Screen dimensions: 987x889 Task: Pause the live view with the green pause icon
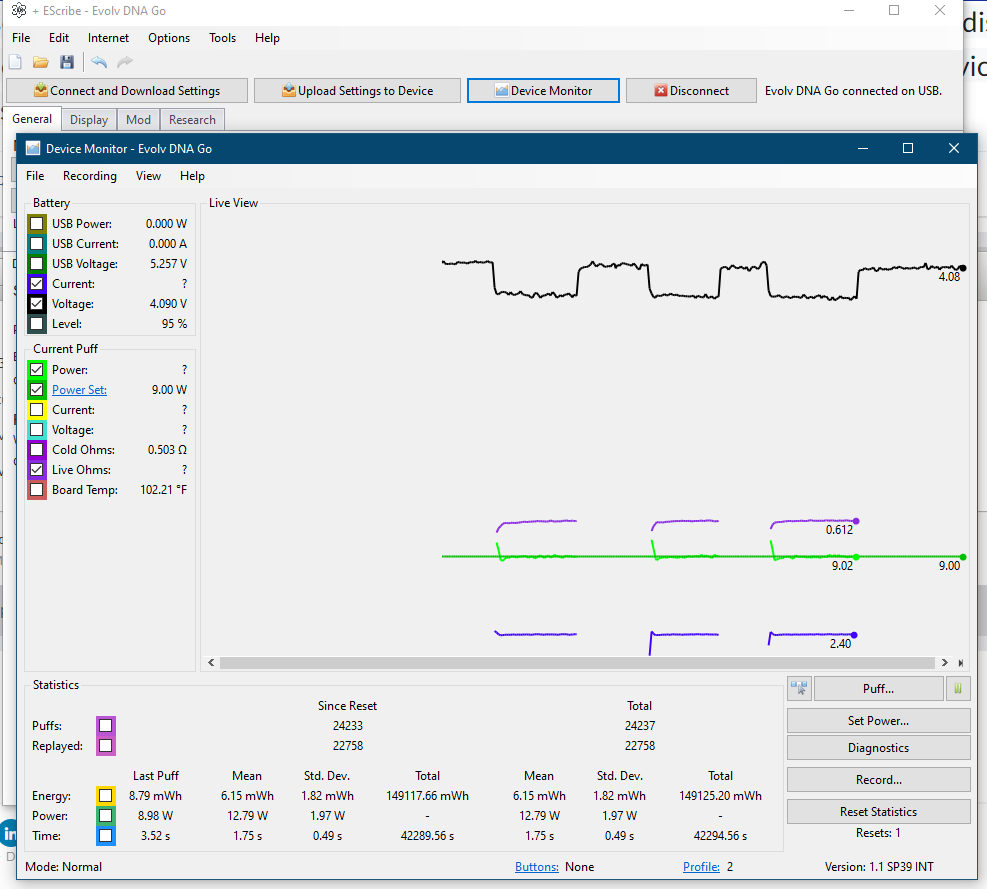coord(958,688)
